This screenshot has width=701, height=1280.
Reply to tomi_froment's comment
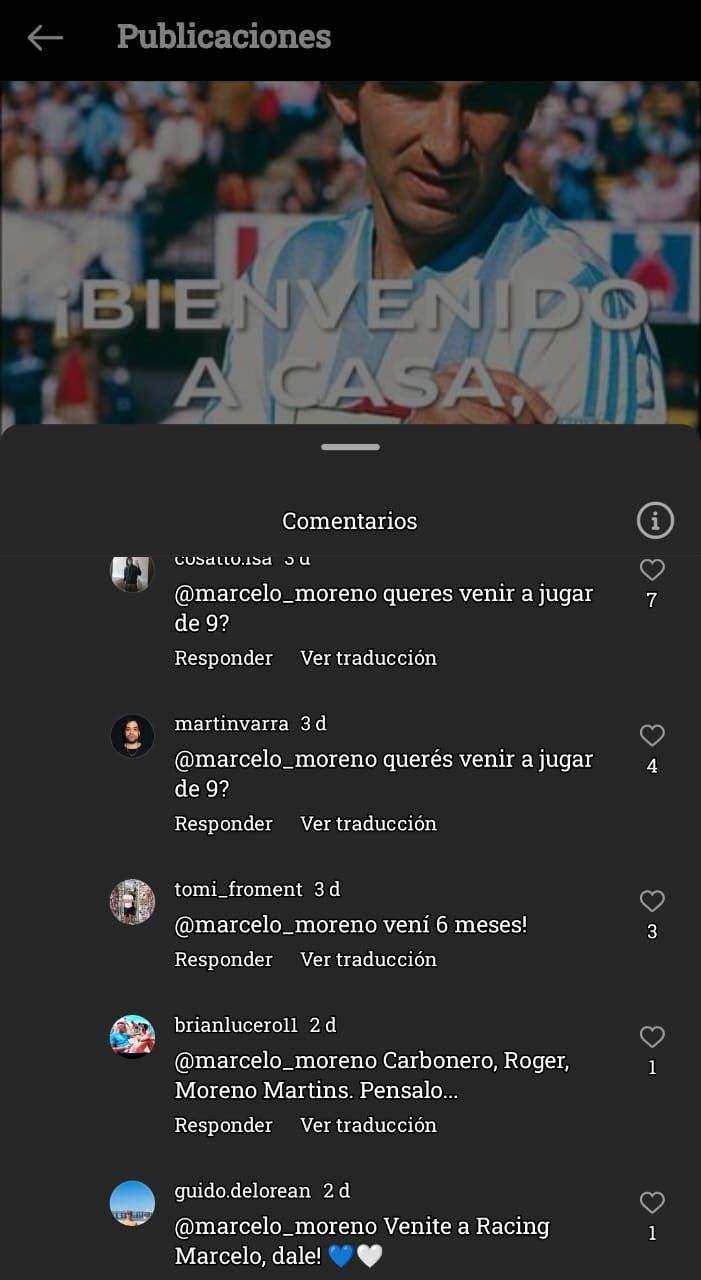coord(223,960)
